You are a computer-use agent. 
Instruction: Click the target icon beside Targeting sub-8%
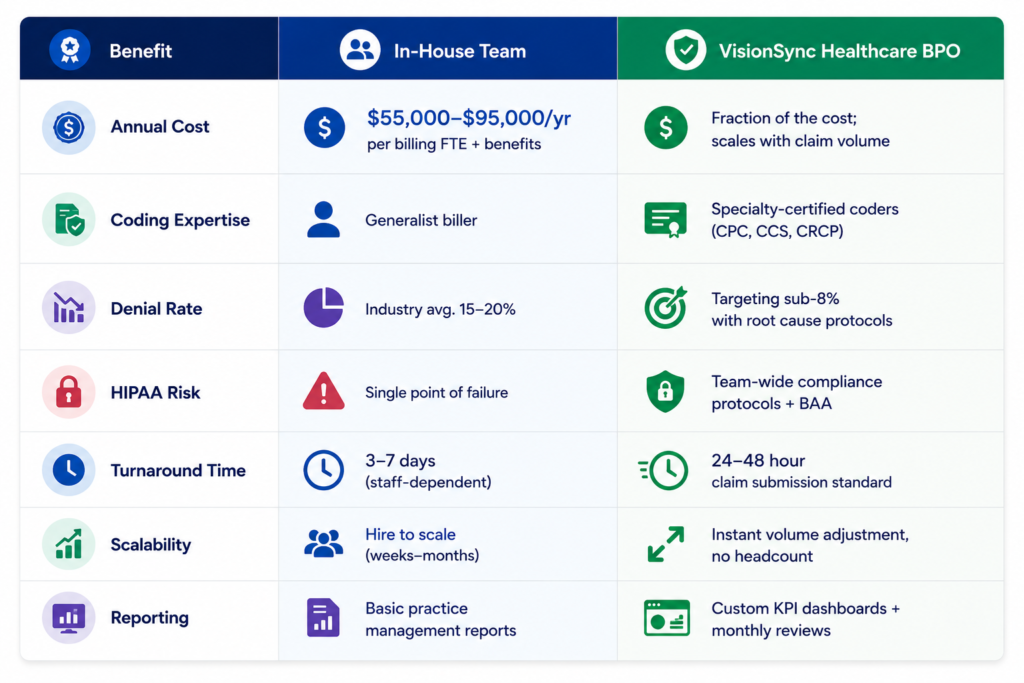[x=665, y=307]
